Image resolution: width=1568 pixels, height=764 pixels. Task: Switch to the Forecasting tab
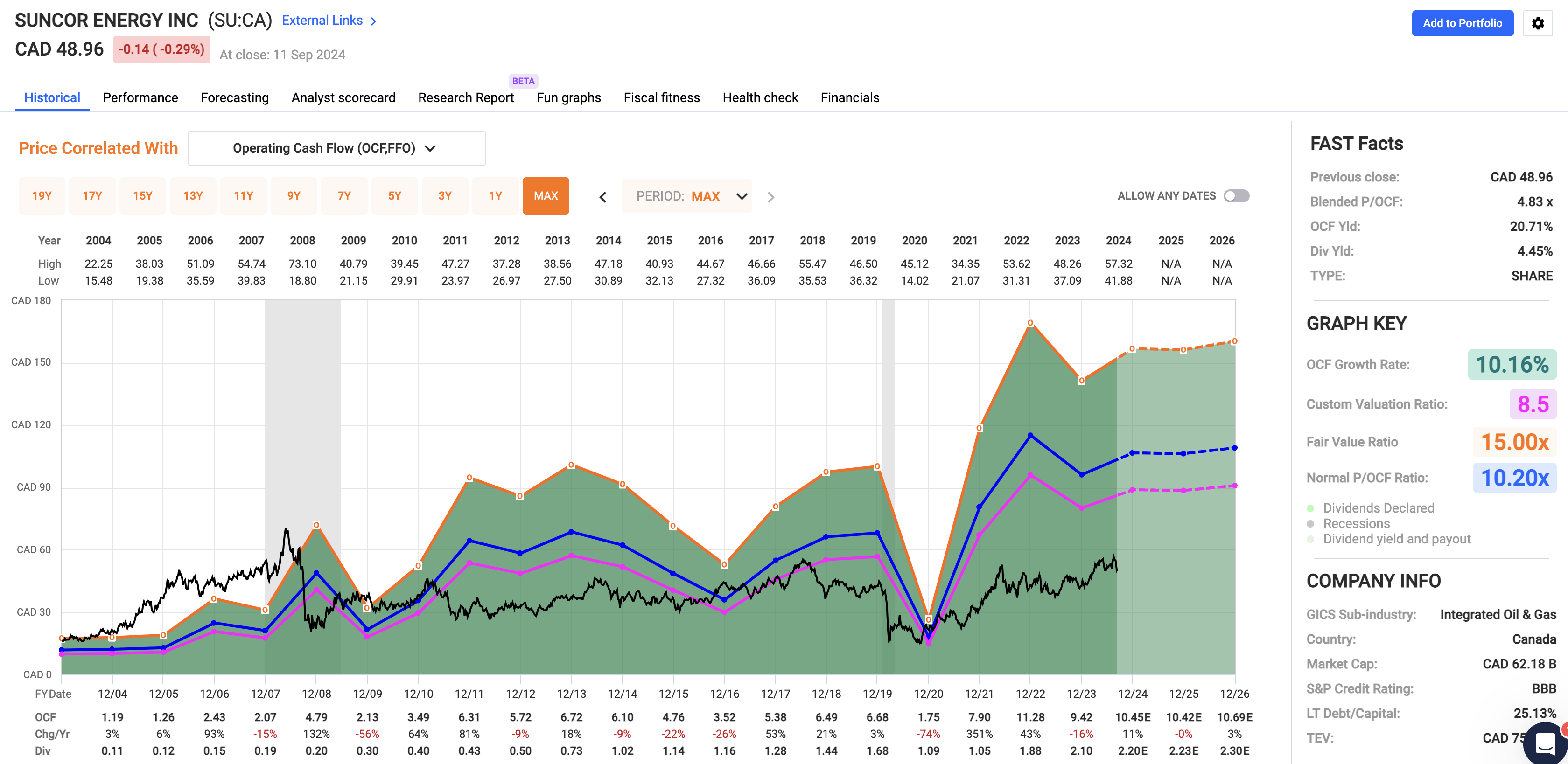pos(234,98)
